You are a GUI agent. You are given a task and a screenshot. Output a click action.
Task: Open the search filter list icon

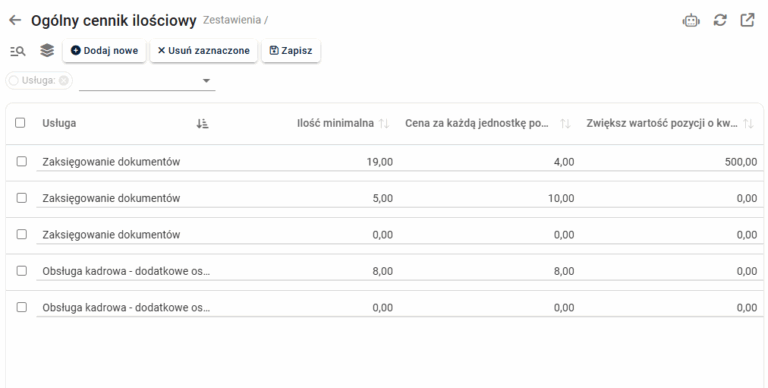18,51
